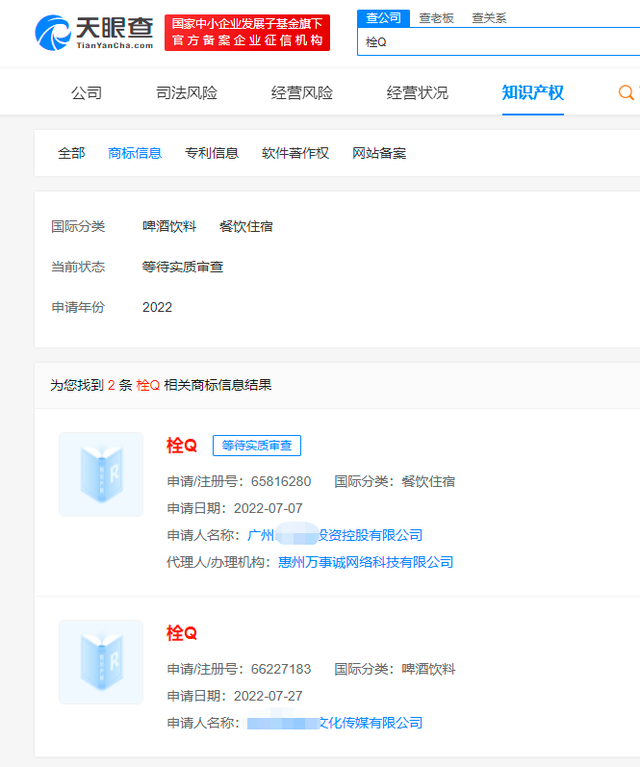Screen dimensions: 640x767
Task: Filter application year 2022
Action: (x=157, y=307)
